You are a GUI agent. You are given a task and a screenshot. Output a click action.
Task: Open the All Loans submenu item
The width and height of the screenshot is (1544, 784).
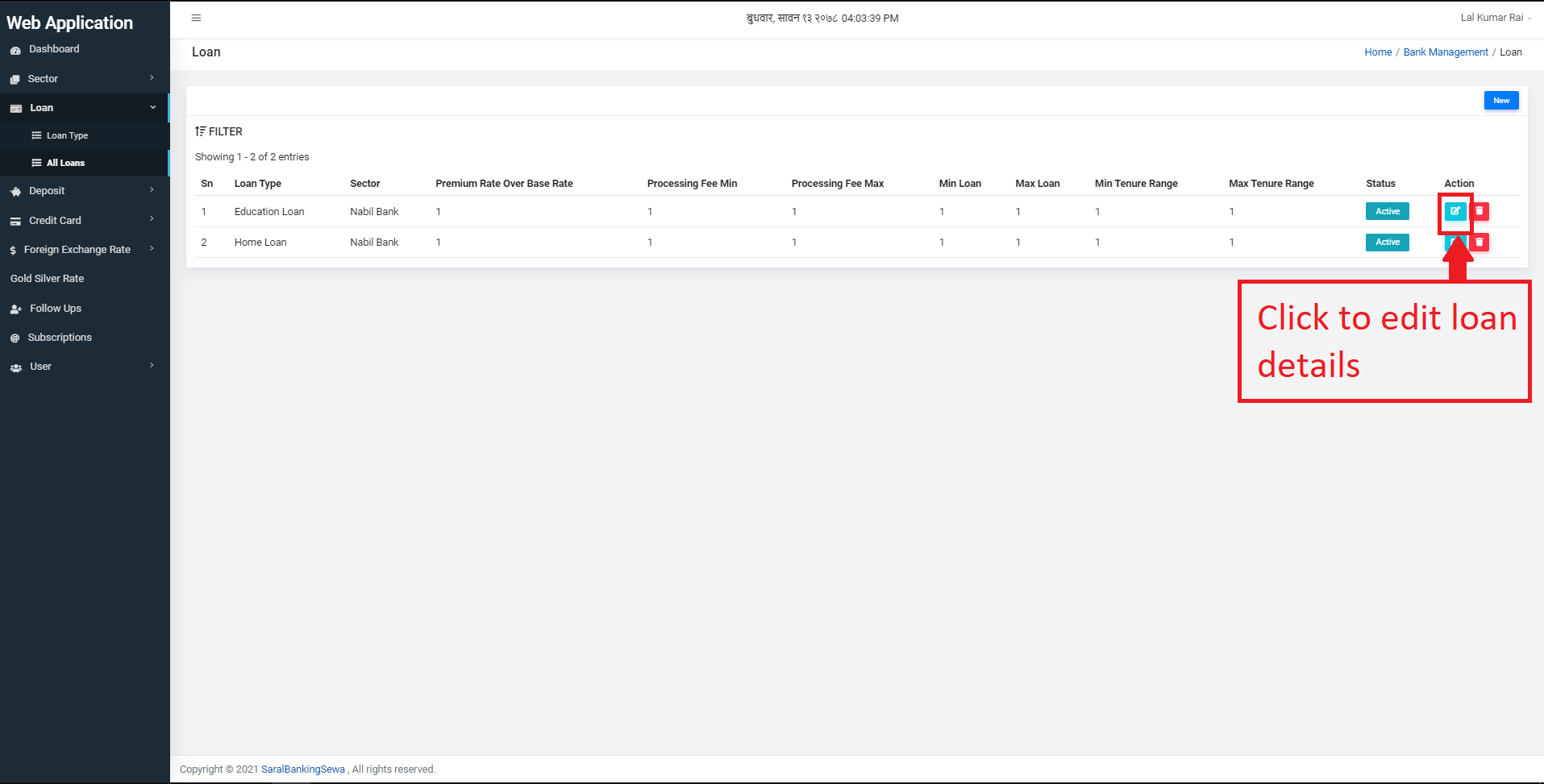[x=85, y=163]
